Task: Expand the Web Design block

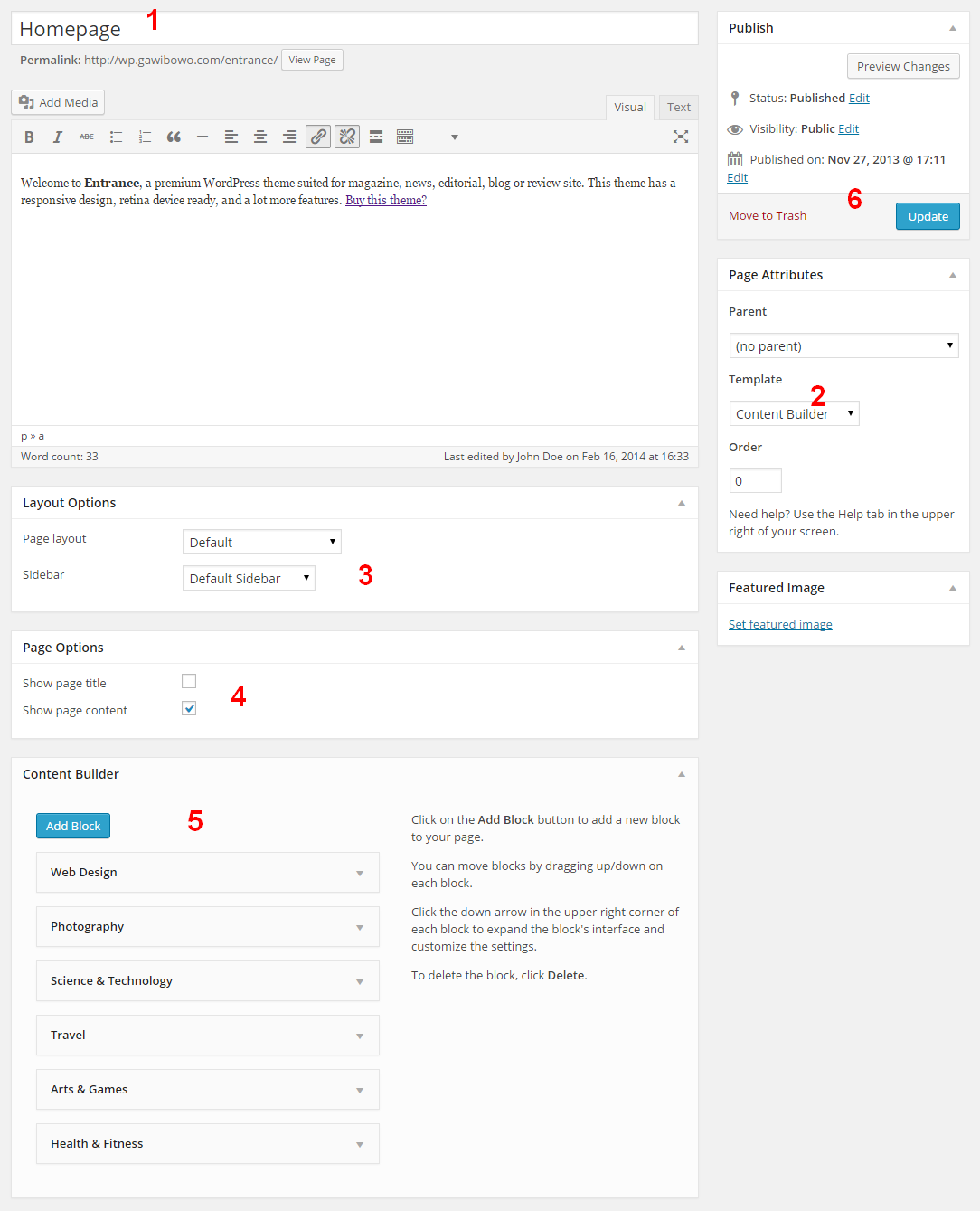Action: click(x=360, y=873)
